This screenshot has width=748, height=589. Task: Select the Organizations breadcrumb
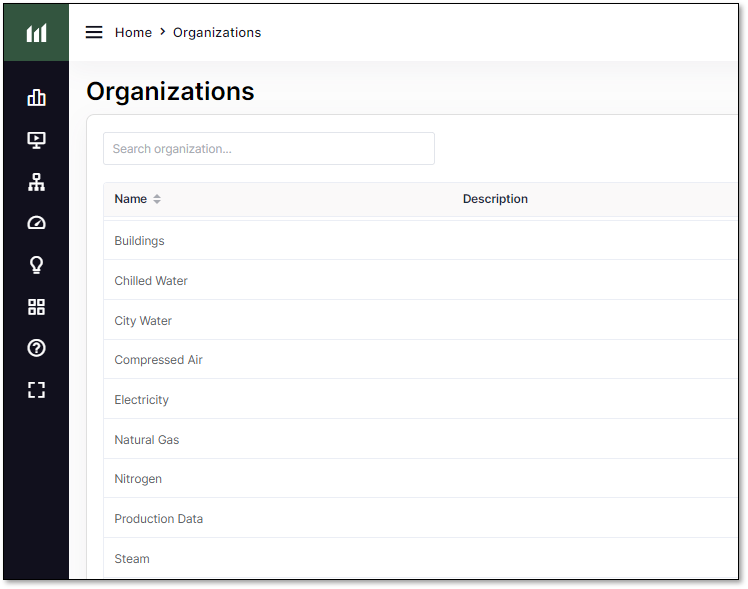tap(217, 32)
